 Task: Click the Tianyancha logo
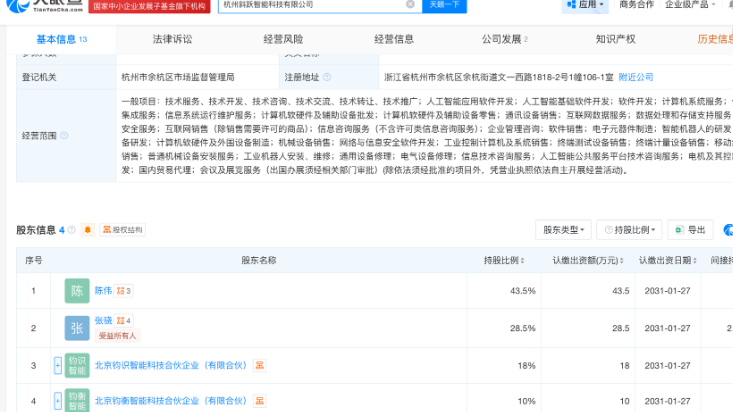(x=44, y=6)
